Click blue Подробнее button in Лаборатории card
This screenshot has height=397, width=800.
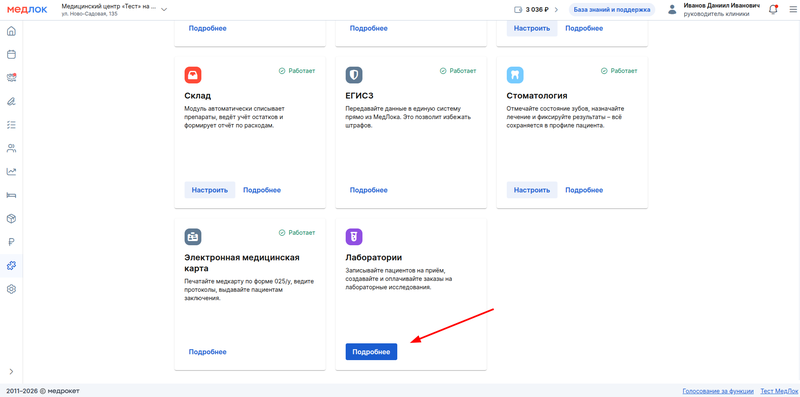[371, 352]
